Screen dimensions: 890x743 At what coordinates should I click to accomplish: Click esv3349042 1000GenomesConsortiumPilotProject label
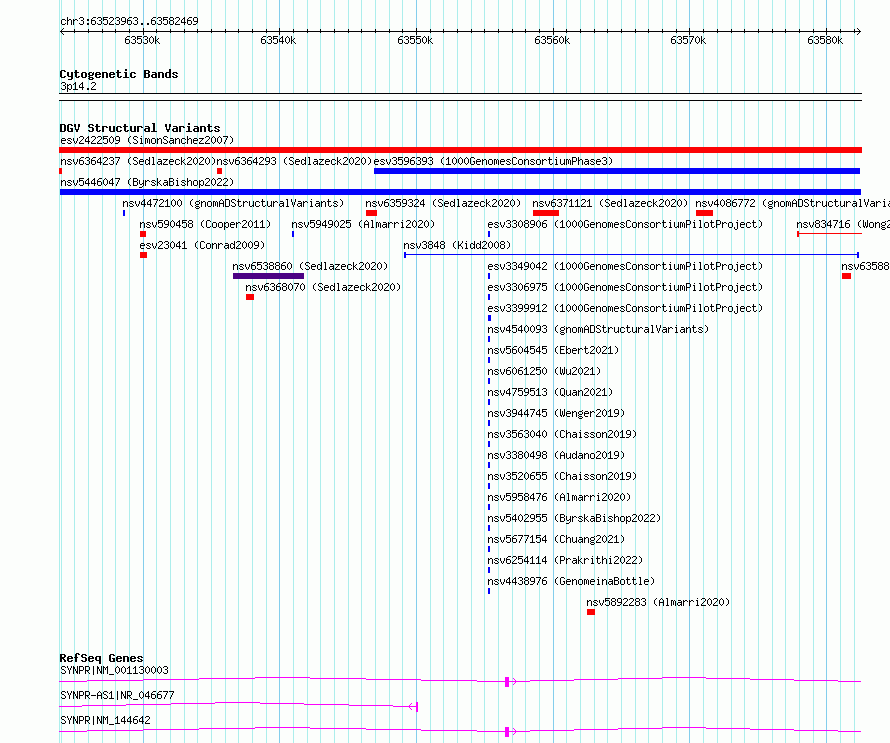[625, 266]
